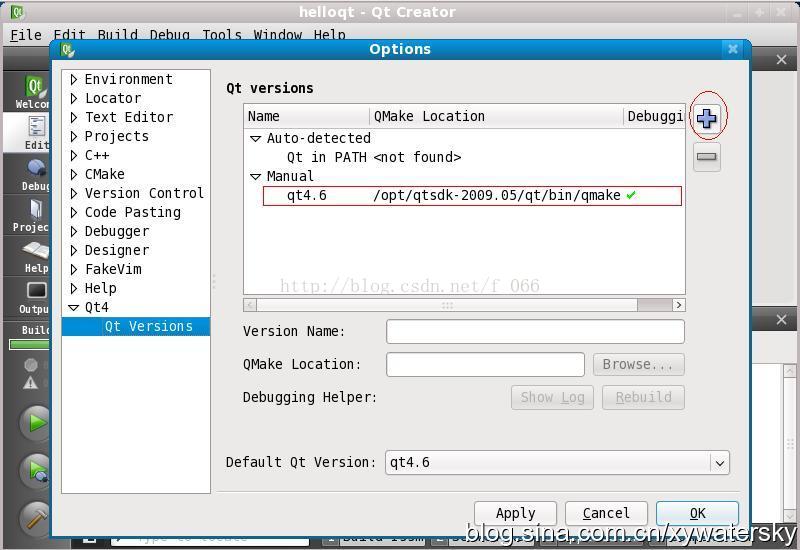Expand the Environment category
Image resolution: width=800 pixels, height=550 pixels.
pyautogui.click(x=74, y=79)
